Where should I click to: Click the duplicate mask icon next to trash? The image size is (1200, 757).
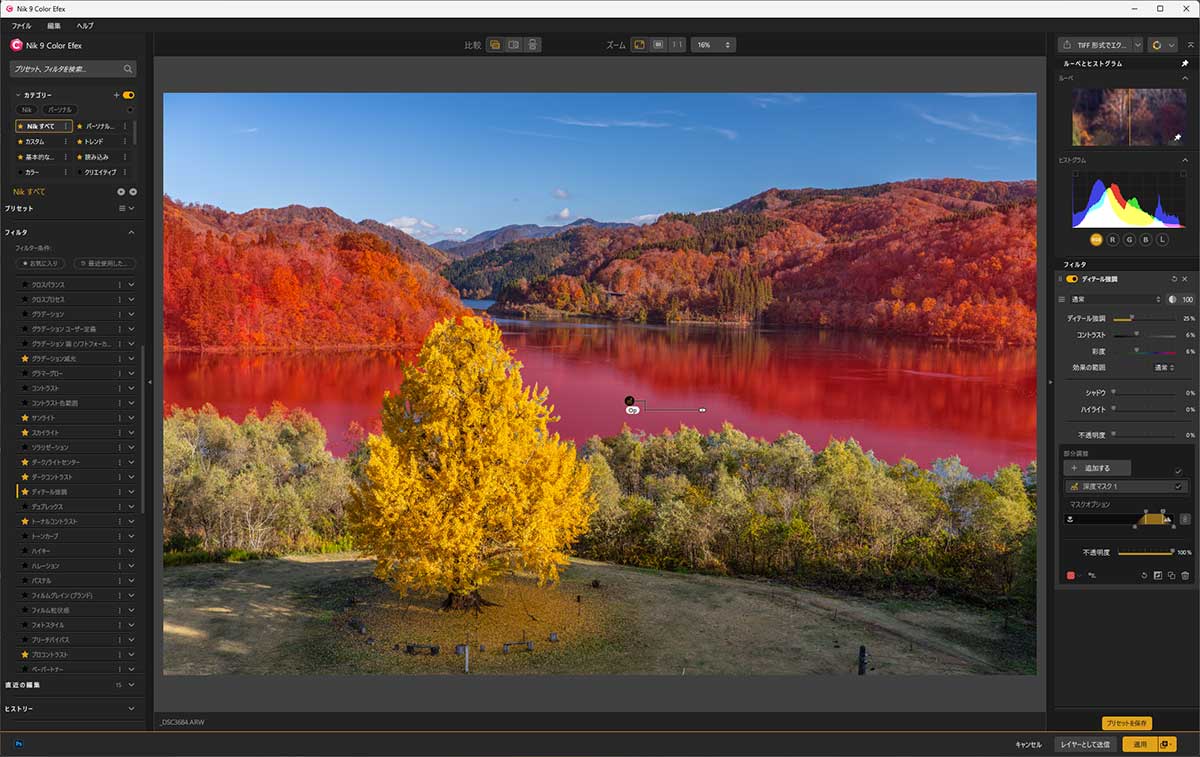coord(1171,575)
